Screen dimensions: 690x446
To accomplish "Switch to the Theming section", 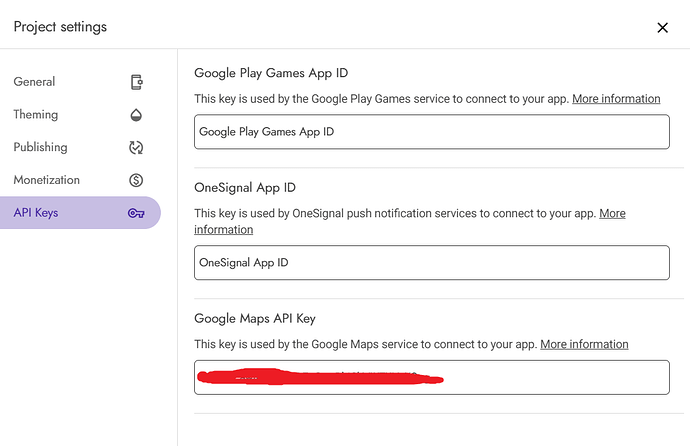I will (36, 115).
